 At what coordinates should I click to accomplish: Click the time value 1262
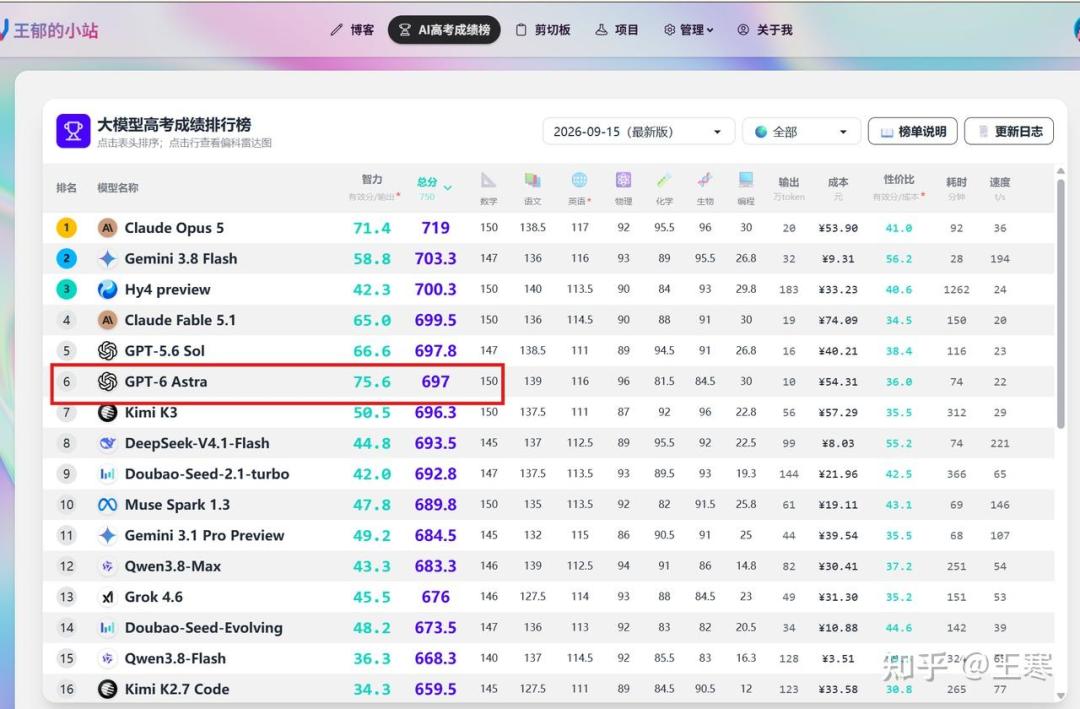tap(956, 290)
